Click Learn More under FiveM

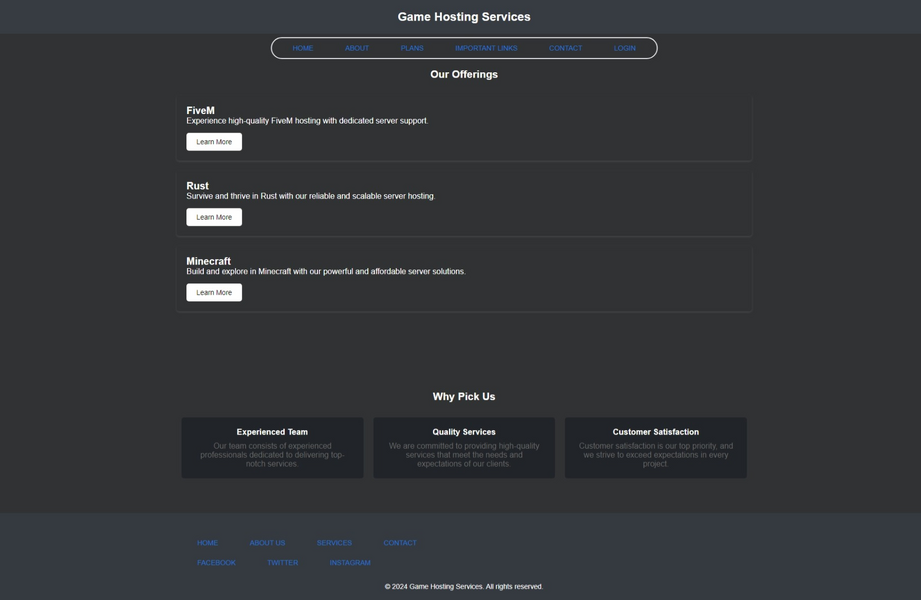[214, 142]
